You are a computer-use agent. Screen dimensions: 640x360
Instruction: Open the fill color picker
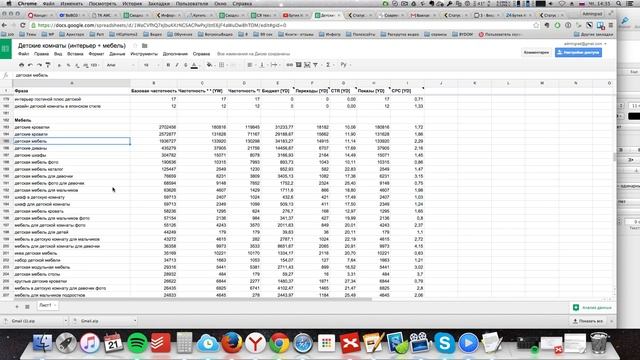pyautogui.click(x=209, y=65)
